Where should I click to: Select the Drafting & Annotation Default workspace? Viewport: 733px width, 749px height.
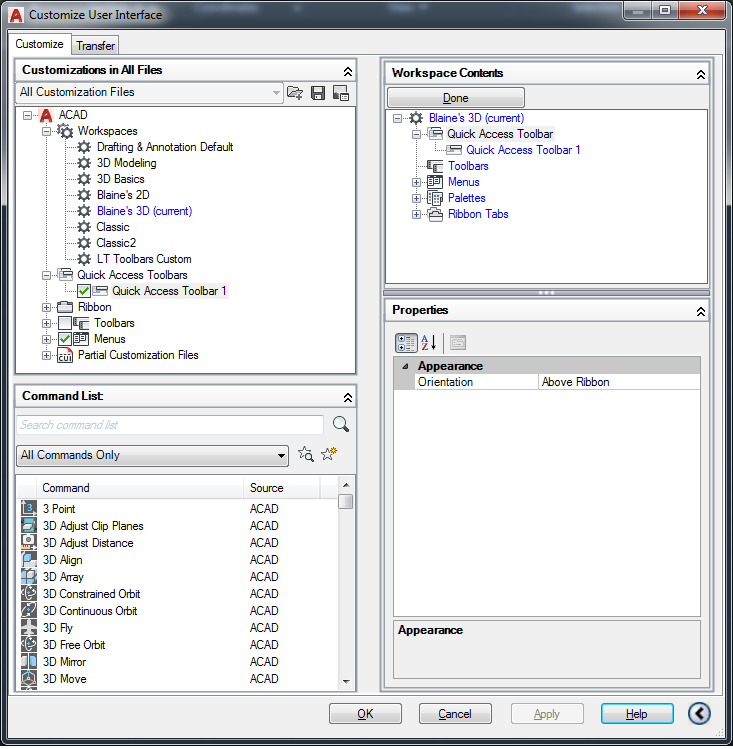pyautogui.click(x=165, y=147)
